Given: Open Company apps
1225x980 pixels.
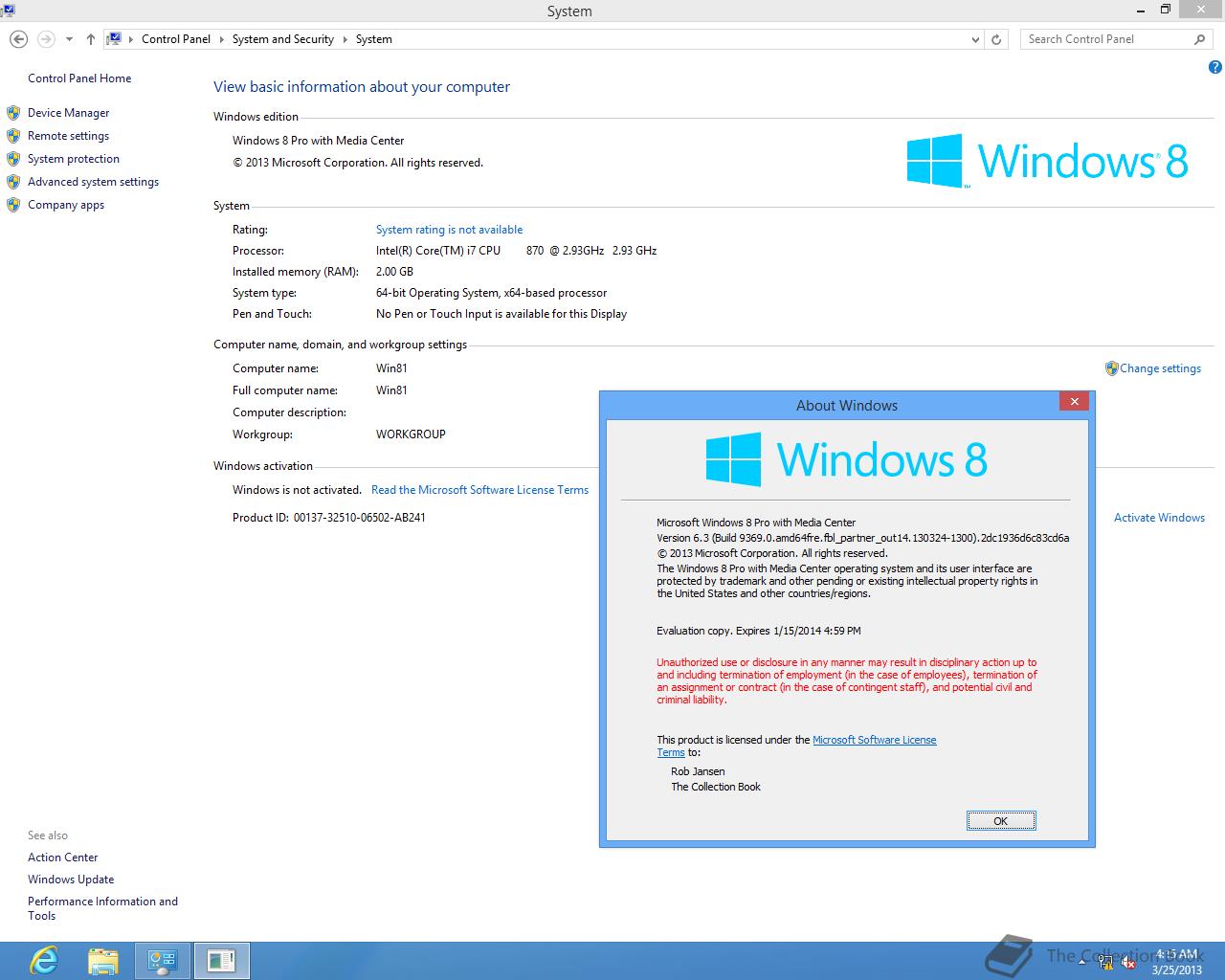Looking at the screenshot, I should click(66, 205).
